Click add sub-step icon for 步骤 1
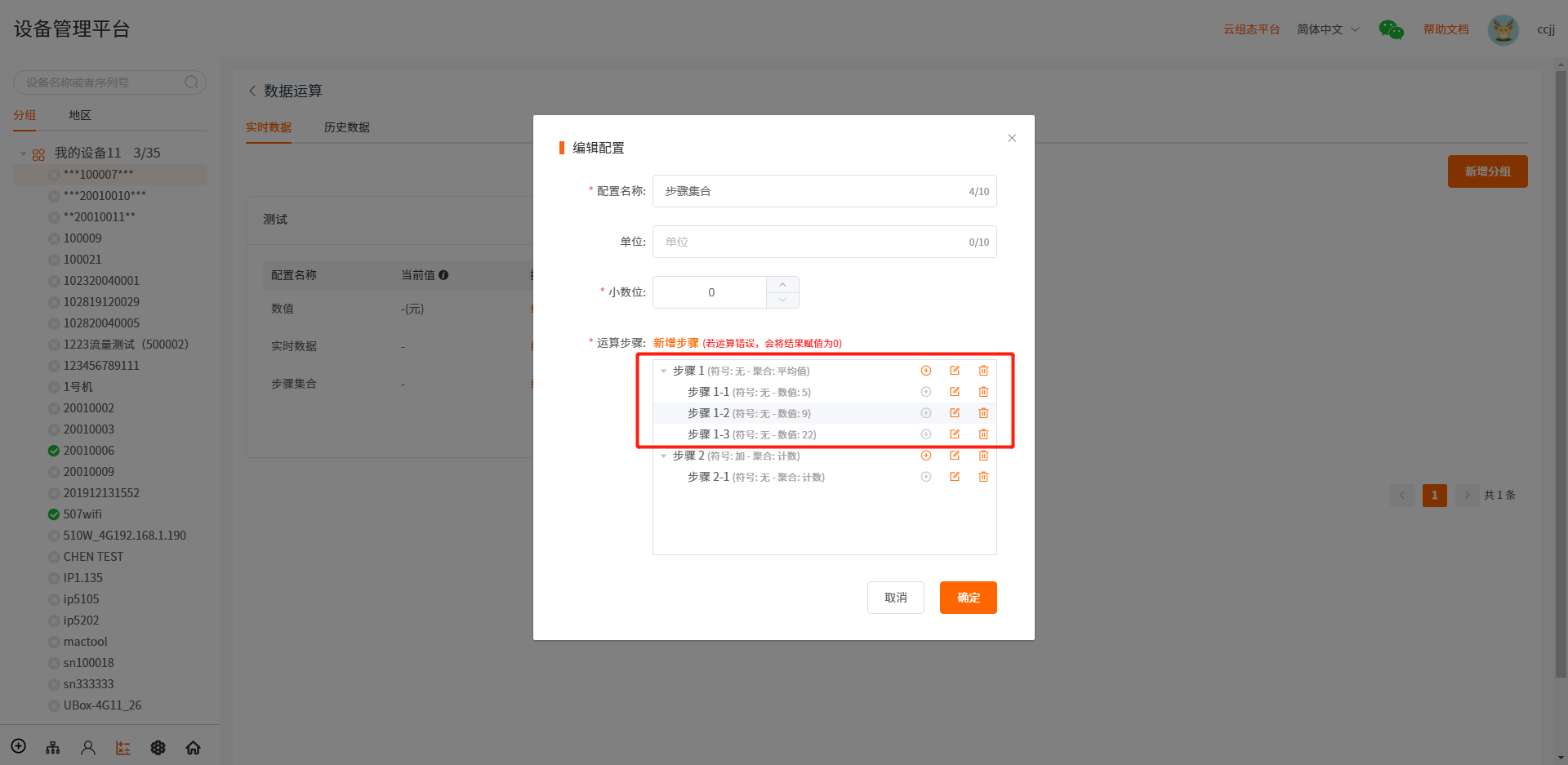 926,371
